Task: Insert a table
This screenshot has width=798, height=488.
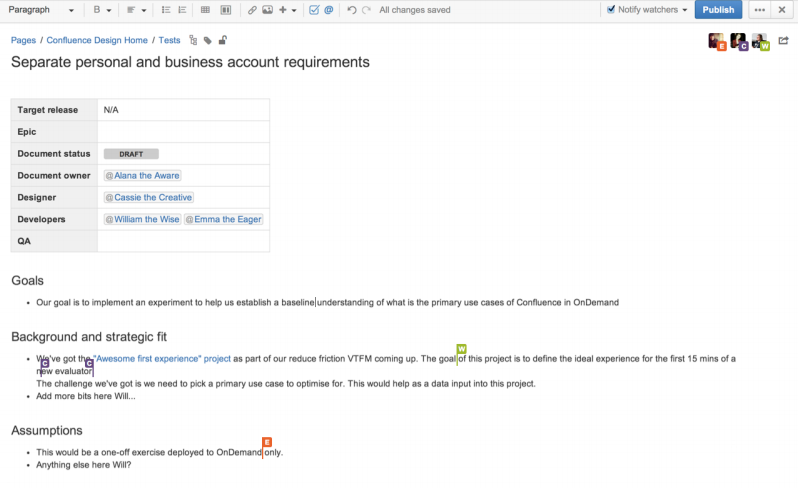Action: (205, 10)
